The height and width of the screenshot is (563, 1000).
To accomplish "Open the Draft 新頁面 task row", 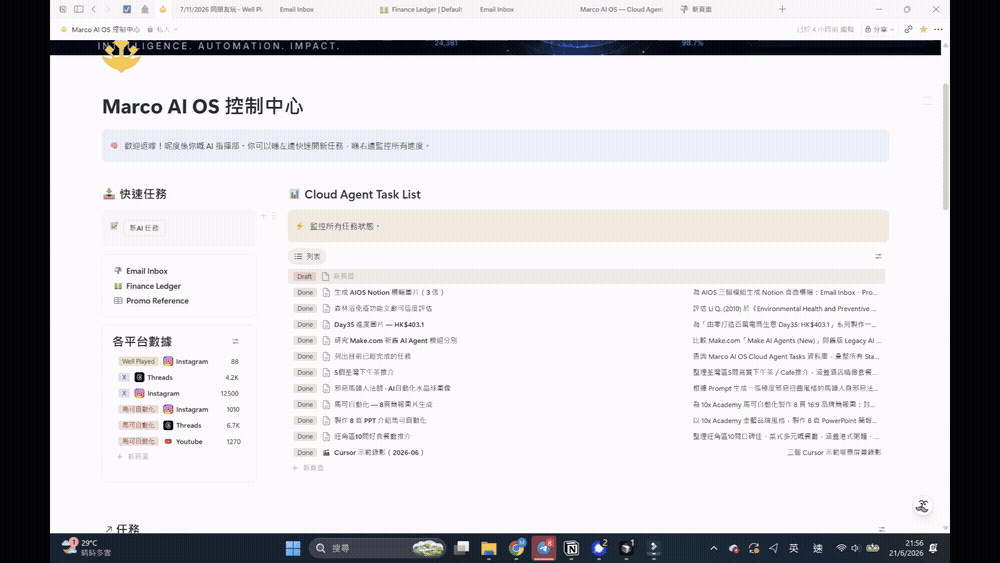I will pyautogui.click(x=587, y=277).
